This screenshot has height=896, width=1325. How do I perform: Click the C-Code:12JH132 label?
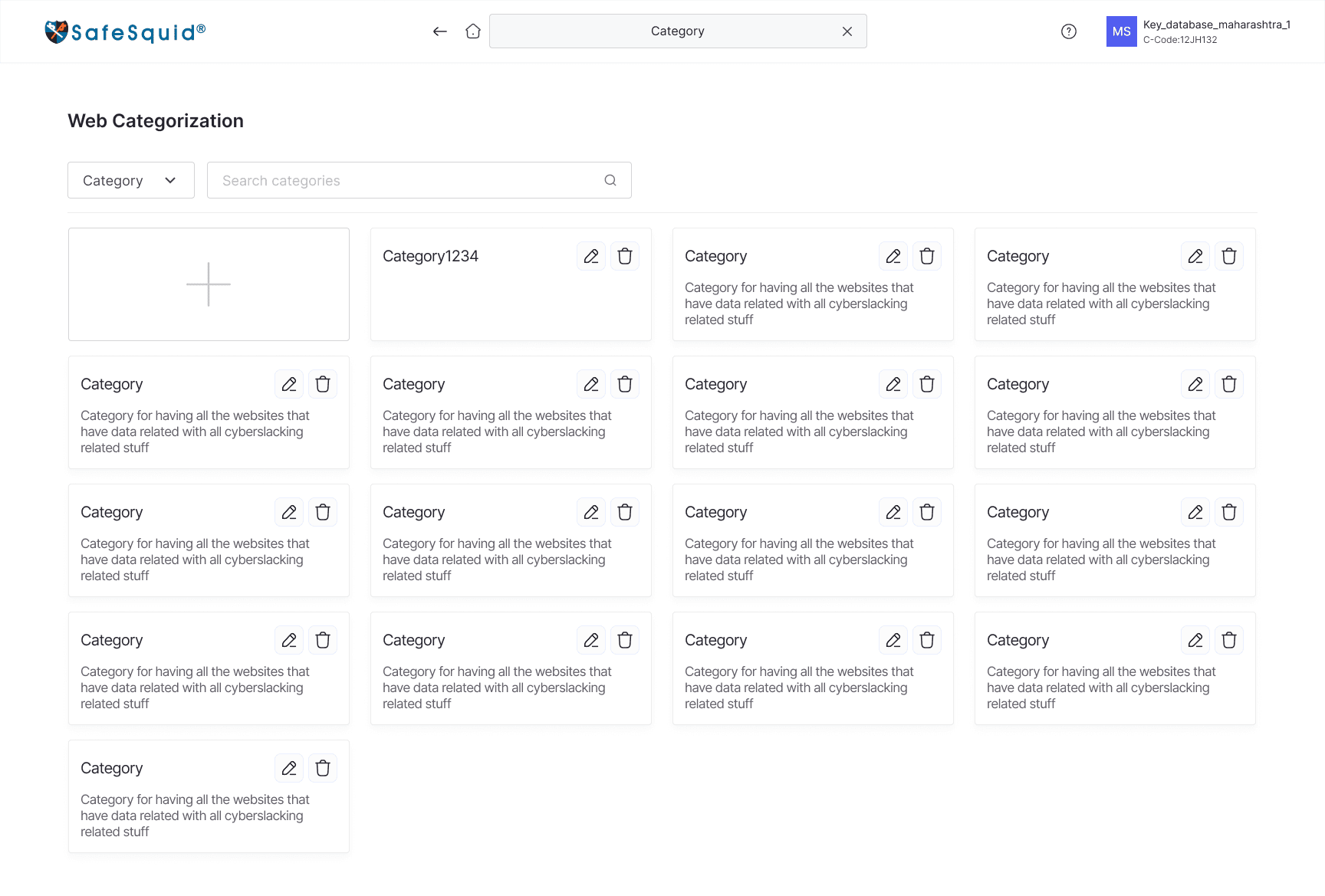coord(1180,40)
